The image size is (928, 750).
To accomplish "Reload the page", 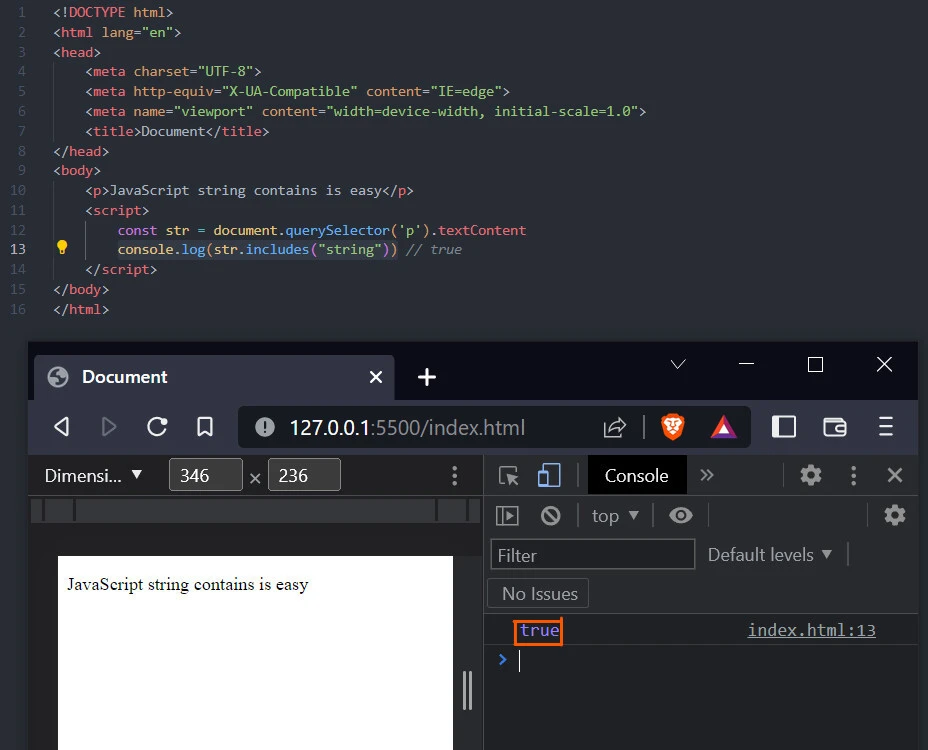I will pyautogui.click(x=157, y=426).
